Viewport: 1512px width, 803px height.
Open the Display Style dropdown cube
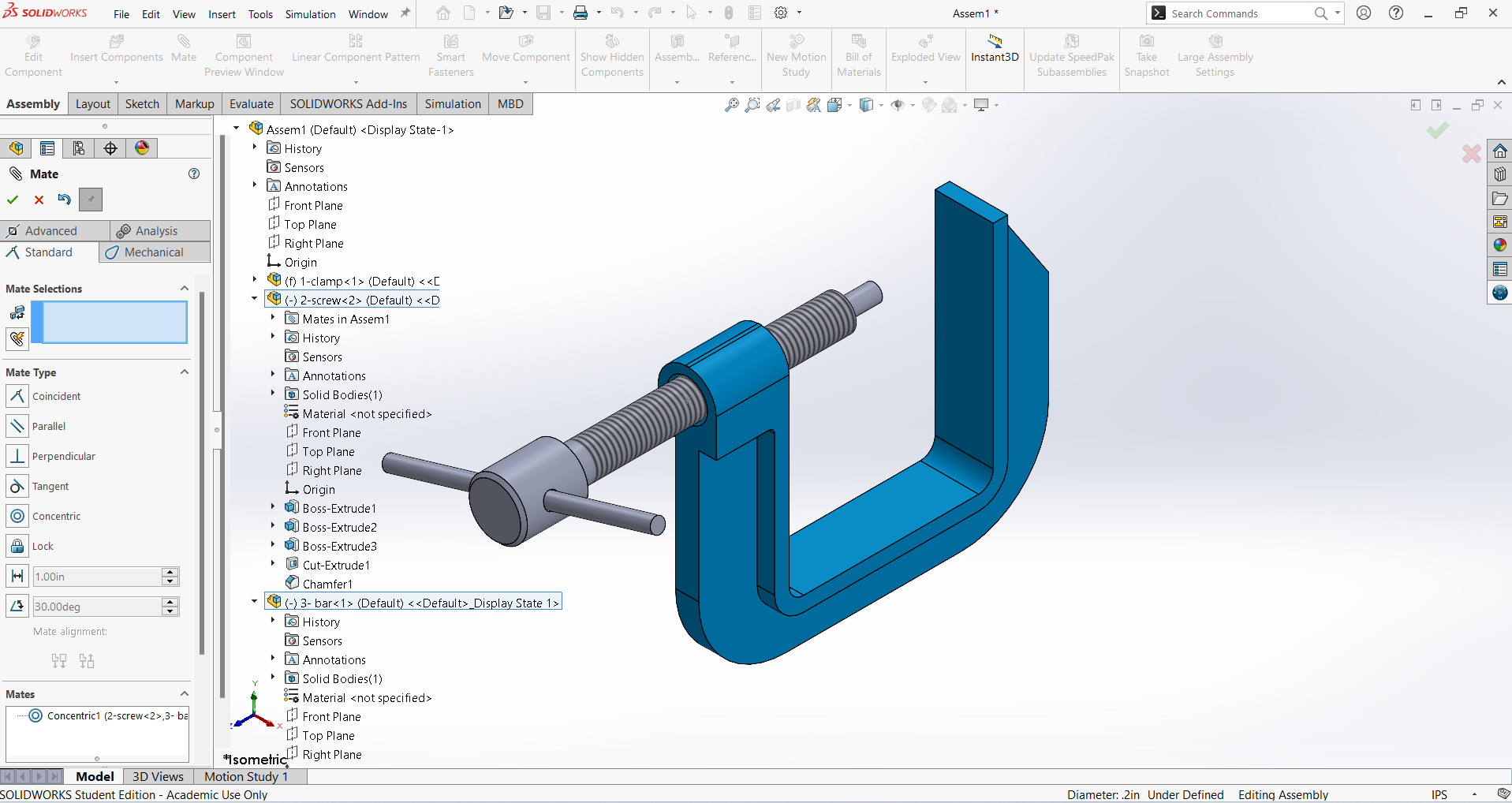click(867, 105)
